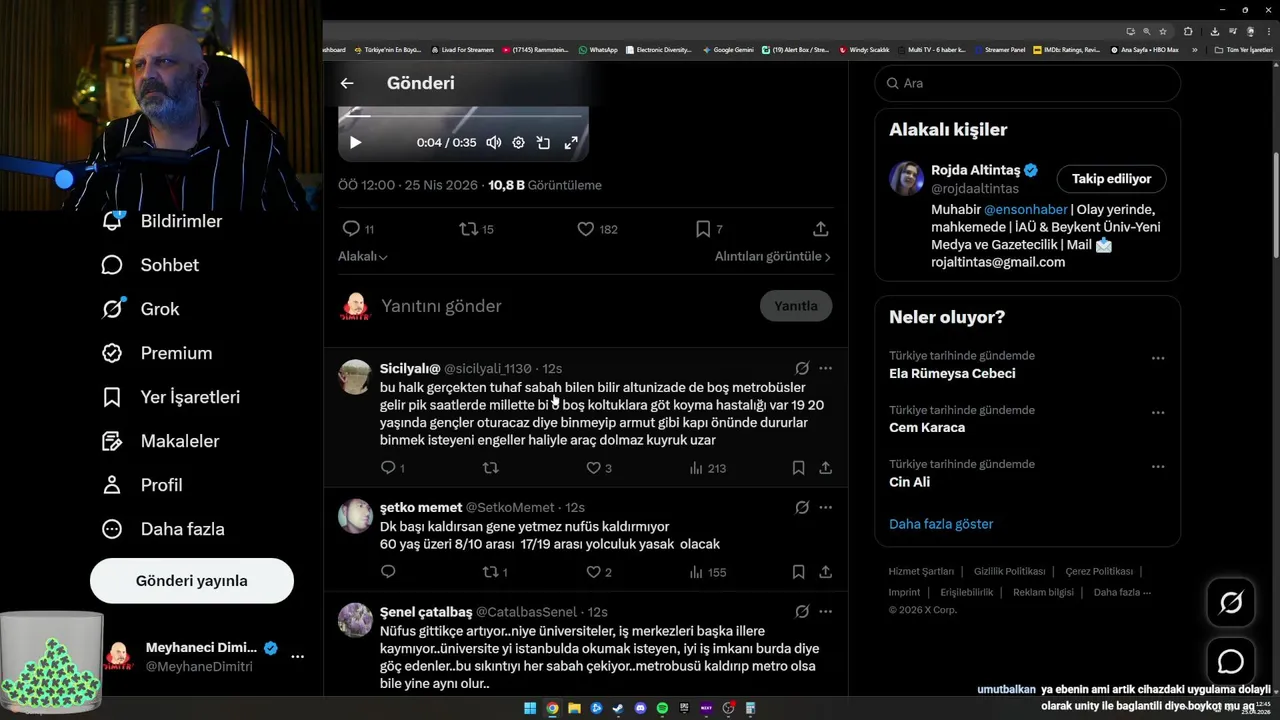Open @ensonhaber mention link
Image resolution: width=1280 pixels, height=720 pixels.
[x=1025, y=210]
